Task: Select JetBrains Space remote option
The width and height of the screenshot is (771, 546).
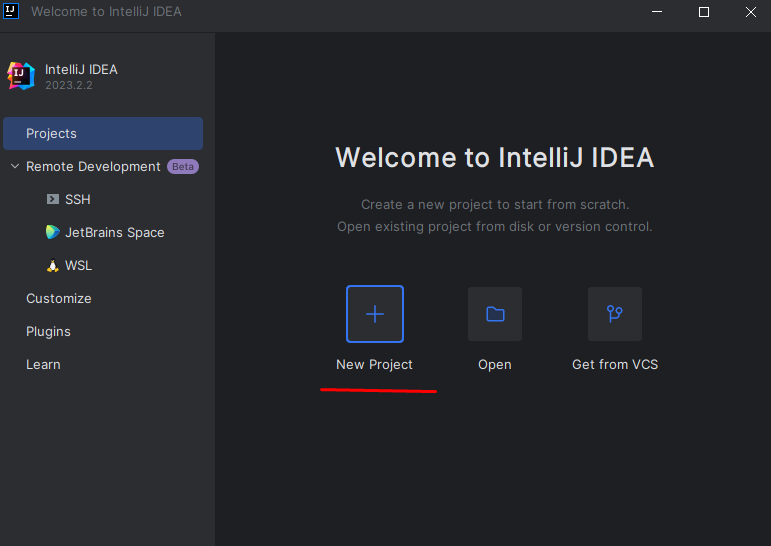Action: 115,232
